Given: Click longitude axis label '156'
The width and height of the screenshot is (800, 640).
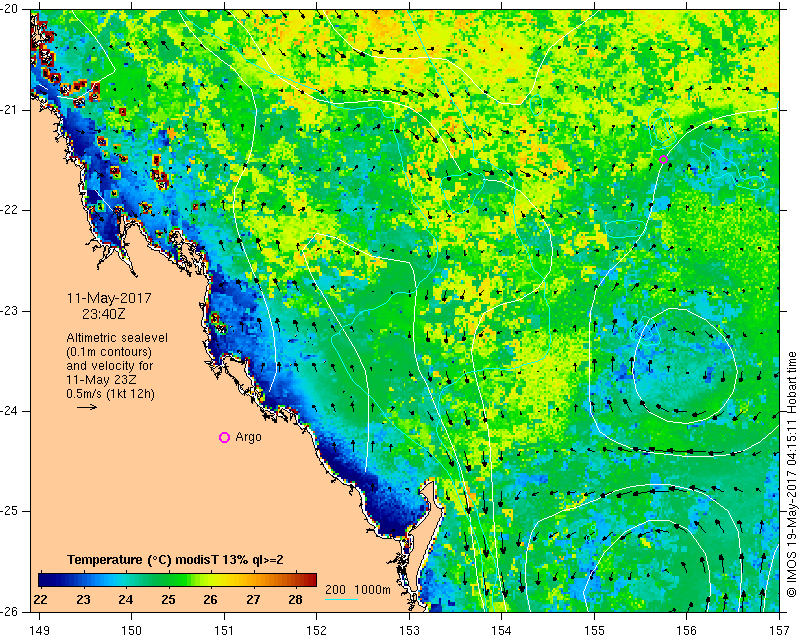Looking at the screenshot, I should [x=687, y=631].
